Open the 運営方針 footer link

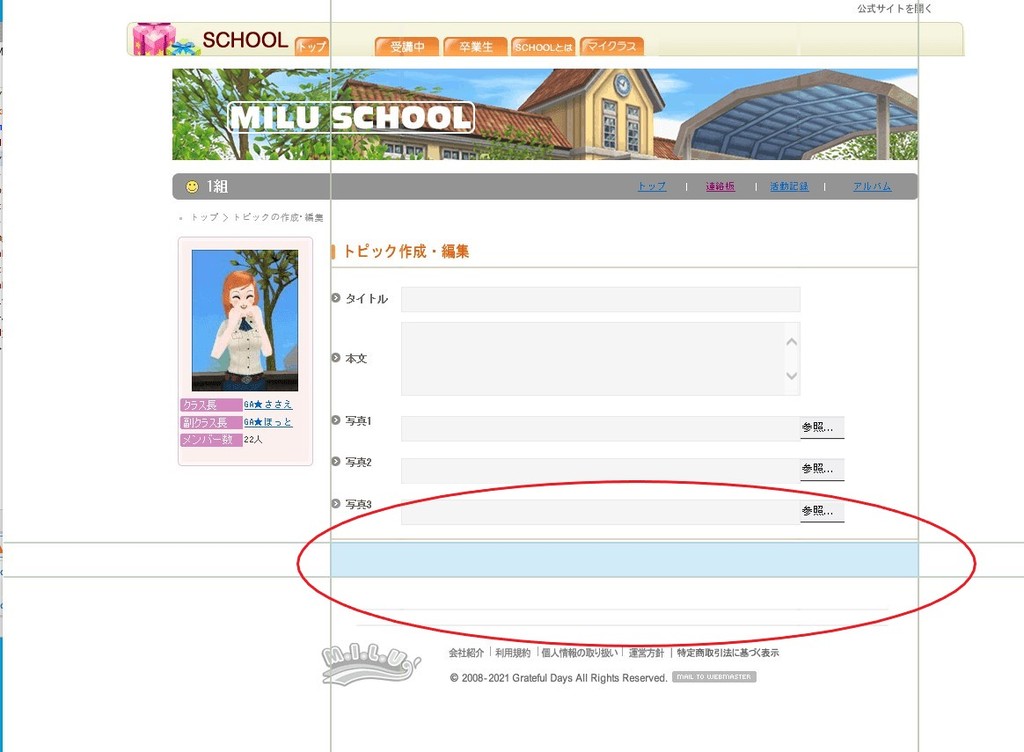(646, 653)
